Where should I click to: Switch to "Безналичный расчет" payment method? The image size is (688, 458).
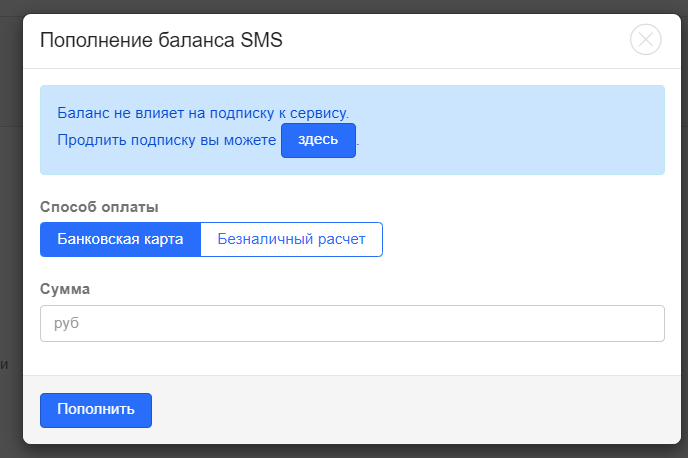pyautogui.click(x=291, y=240)
